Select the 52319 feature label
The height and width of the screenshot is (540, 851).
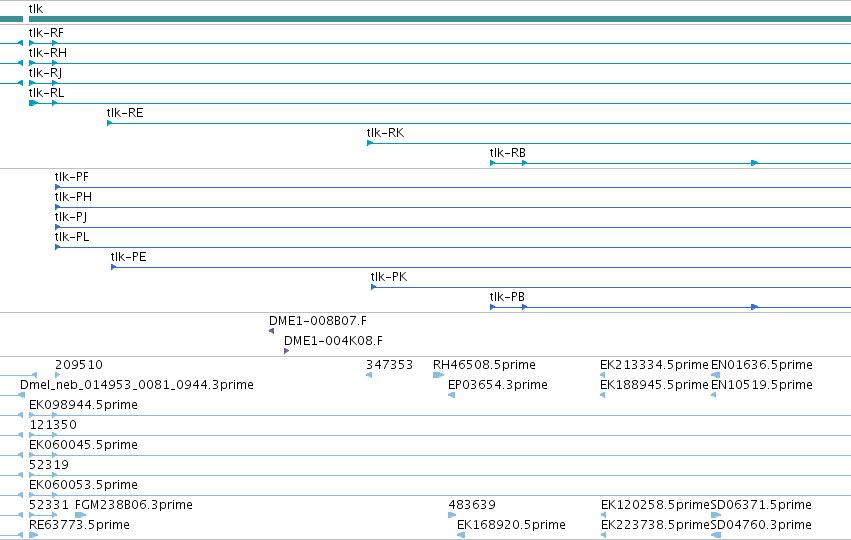click(x=49, y=465)
